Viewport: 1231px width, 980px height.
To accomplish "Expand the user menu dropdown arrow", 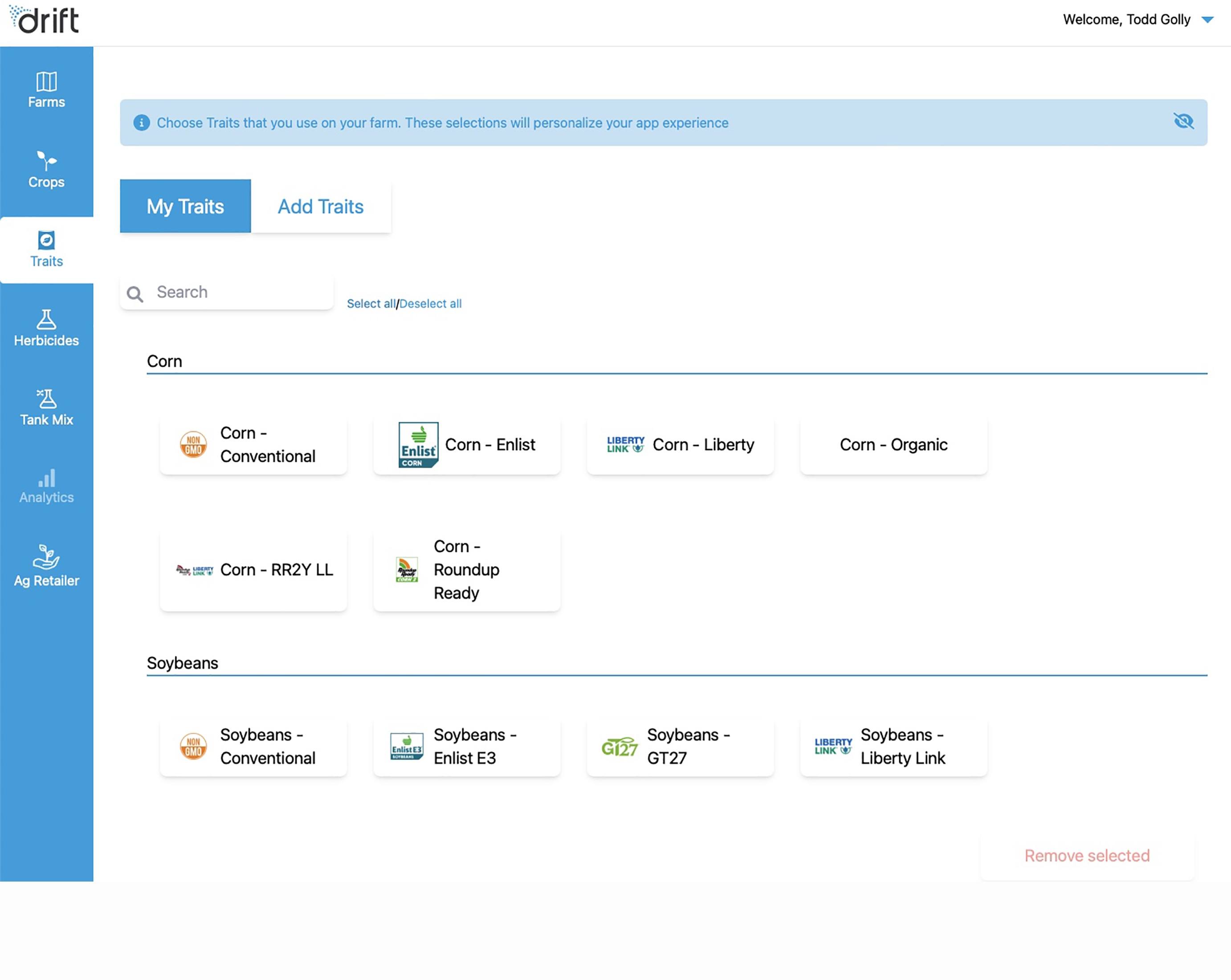I will 1207,20.
